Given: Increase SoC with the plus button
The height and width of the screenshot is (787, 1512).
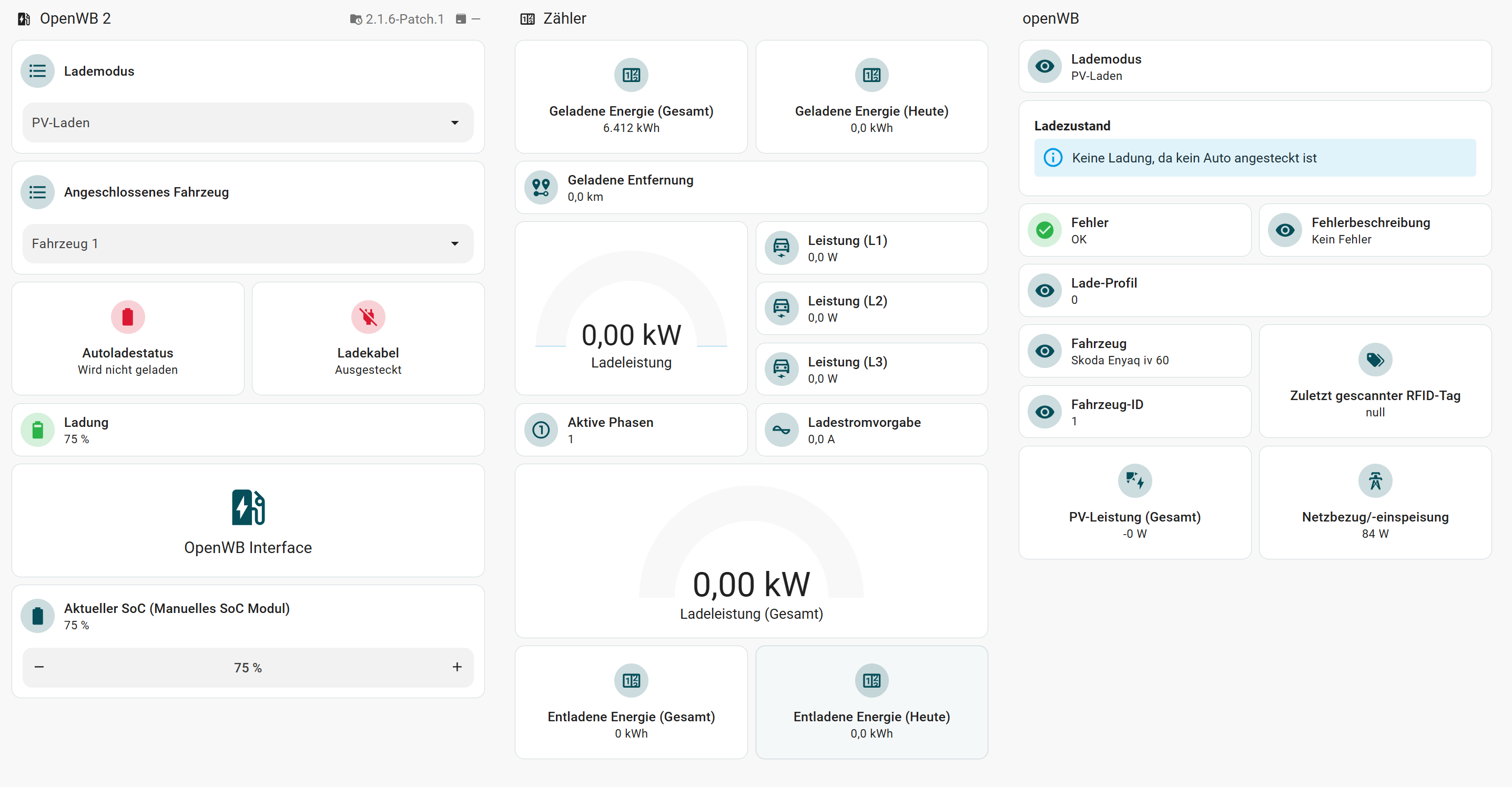Looking at the screenshot, I should point(456,667).
